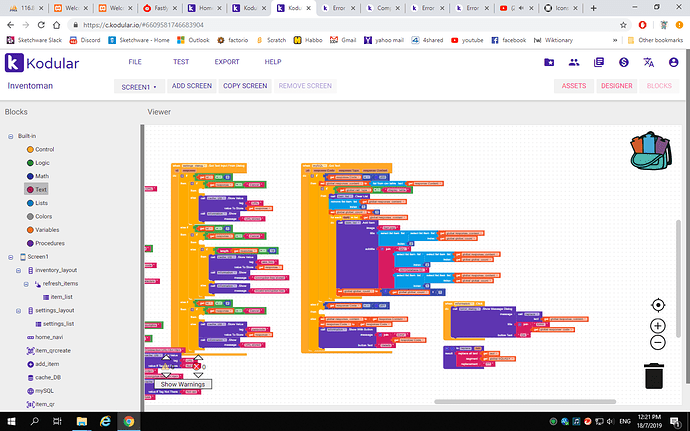Zoom out the blocks workspace
This screenshot has height=431, width=690.
coord(658,343)
